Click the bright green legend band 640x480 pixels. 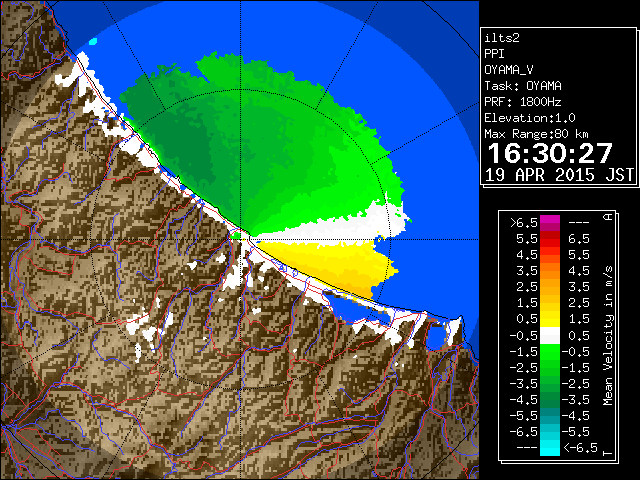pos(550,352)
